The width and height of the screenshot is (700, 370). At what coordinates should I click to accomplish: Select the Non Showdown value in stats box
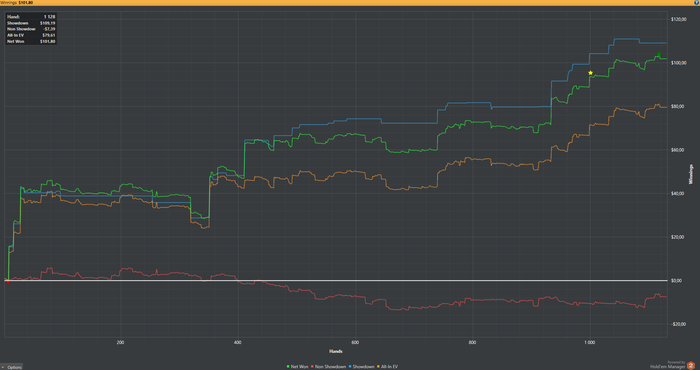point(49,29)
